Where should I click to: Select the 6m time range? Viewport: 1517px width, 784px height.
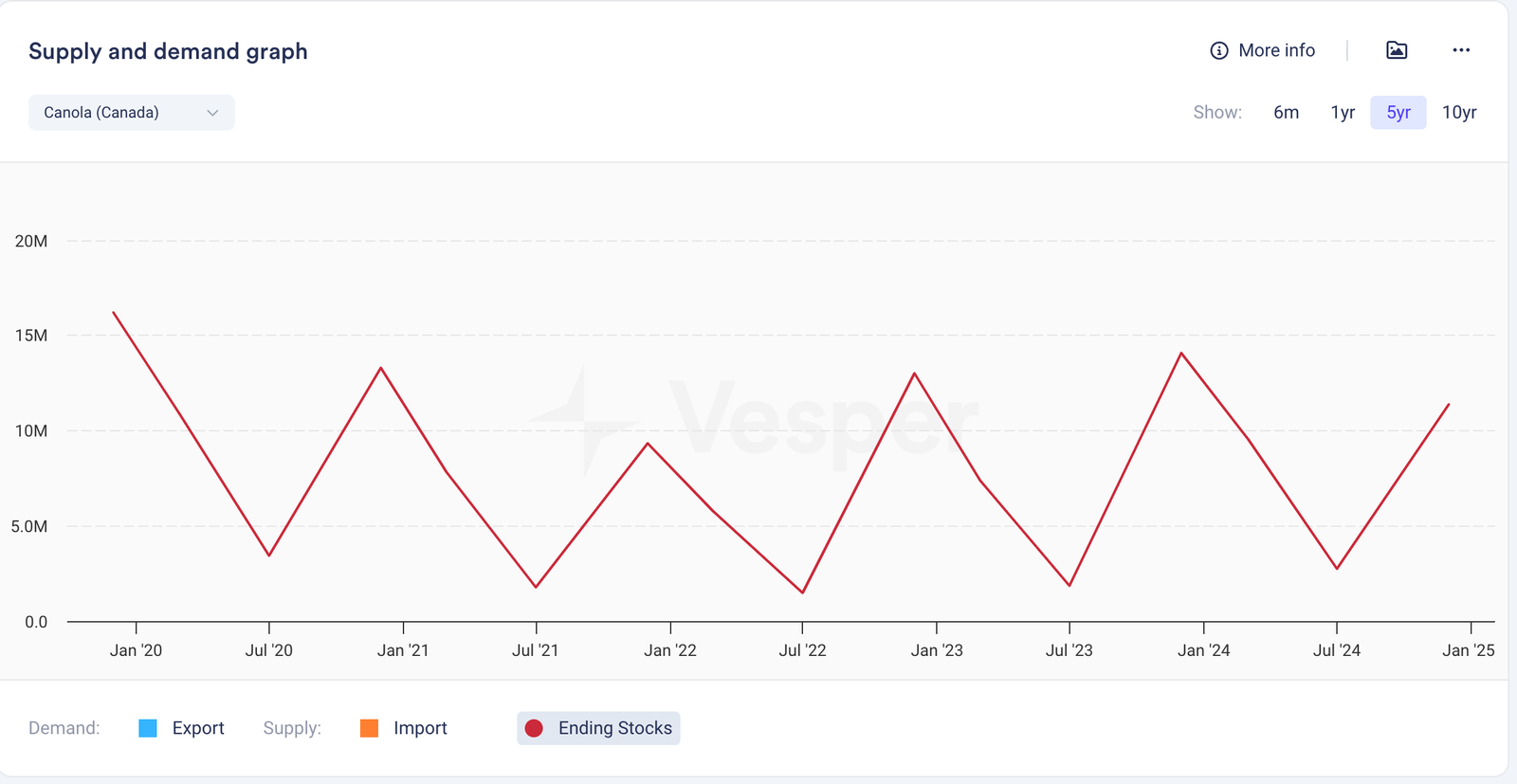[x=1286, y=113]
